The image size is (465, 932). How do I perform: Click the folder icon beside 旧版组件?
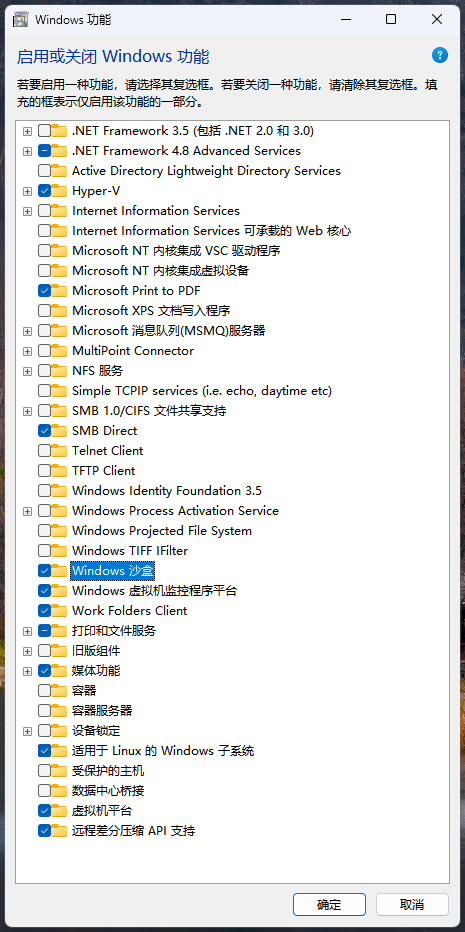(x=59, y=651)
